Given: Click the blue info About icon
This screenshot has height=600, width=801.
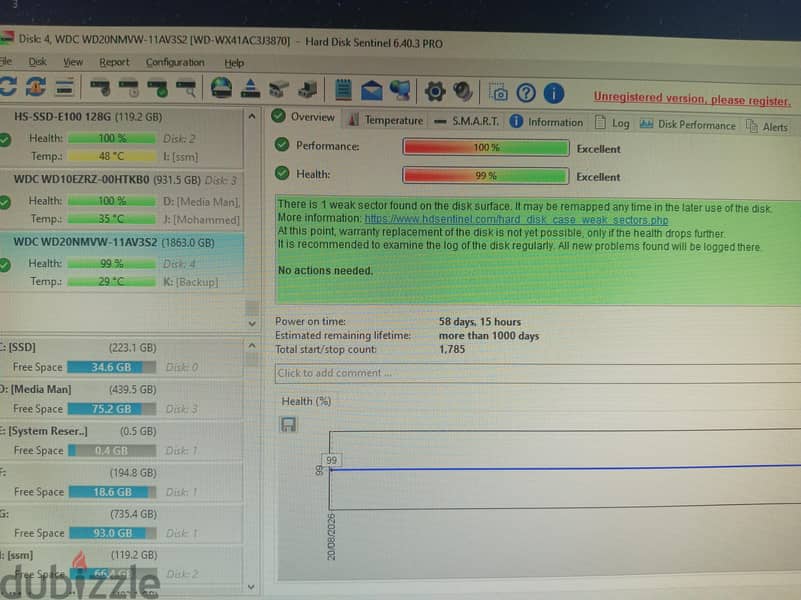Looking at the screenshot, I should tap(554, 93).
